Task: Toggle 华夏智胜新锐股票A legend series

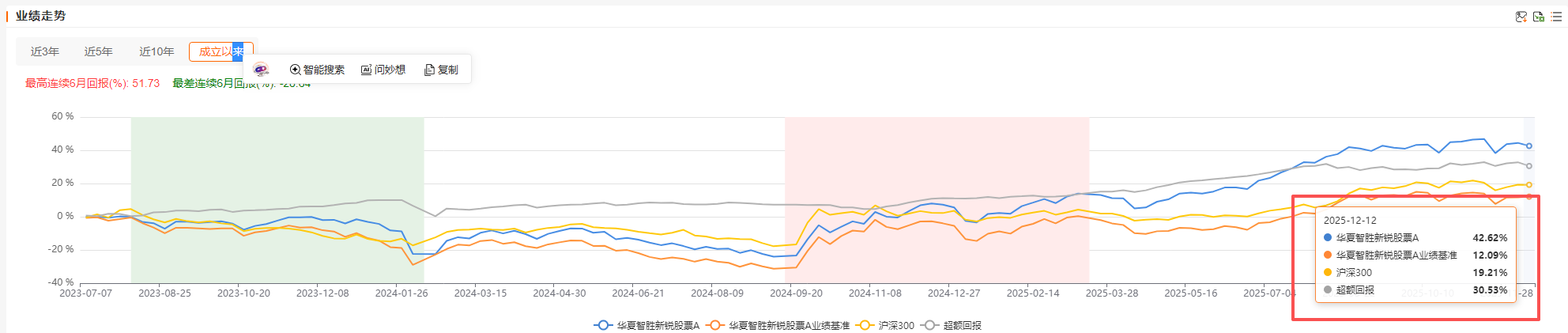Action: (x=646, y=325)
